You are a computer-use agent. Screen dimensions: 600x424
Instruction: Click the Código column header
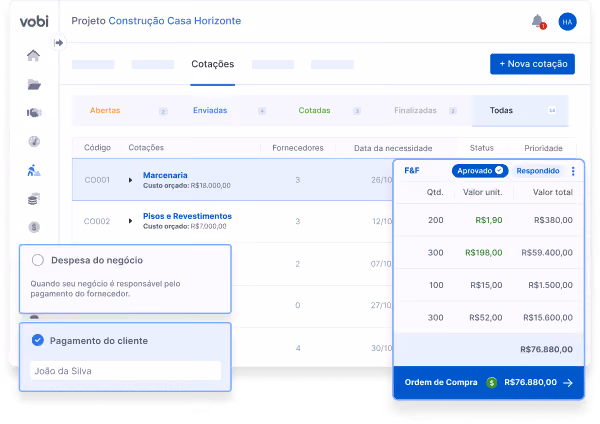click(97, 147)
